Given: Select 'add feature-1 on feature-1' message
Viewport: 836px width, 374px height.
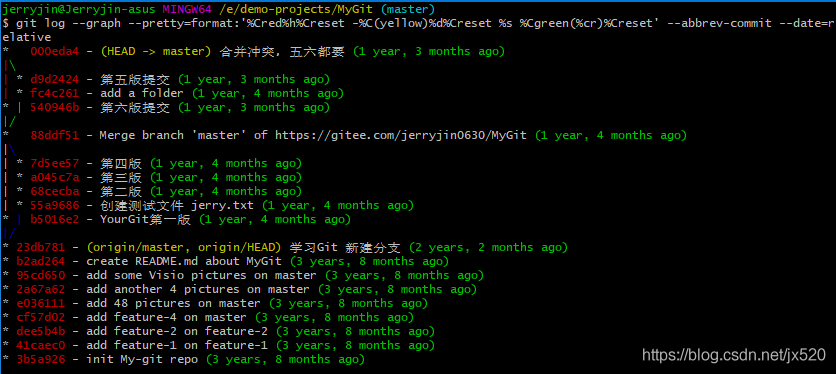Looking at the screenshot, I should pos(176,345).
